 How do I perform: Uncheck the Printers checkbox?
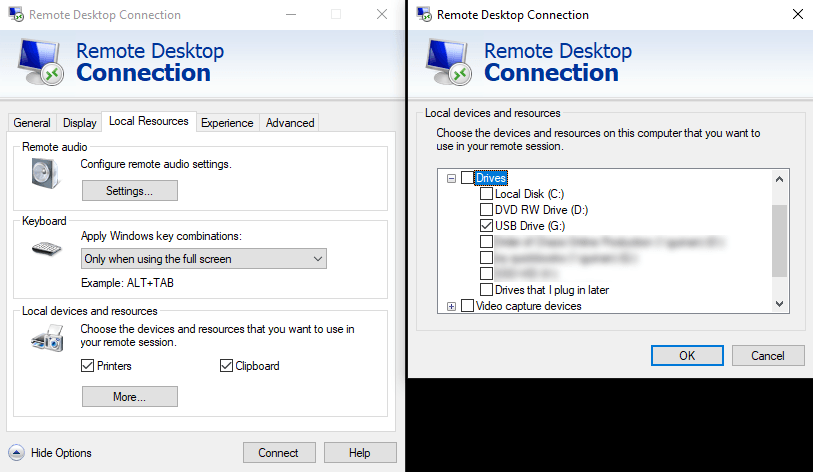(87, 366)
